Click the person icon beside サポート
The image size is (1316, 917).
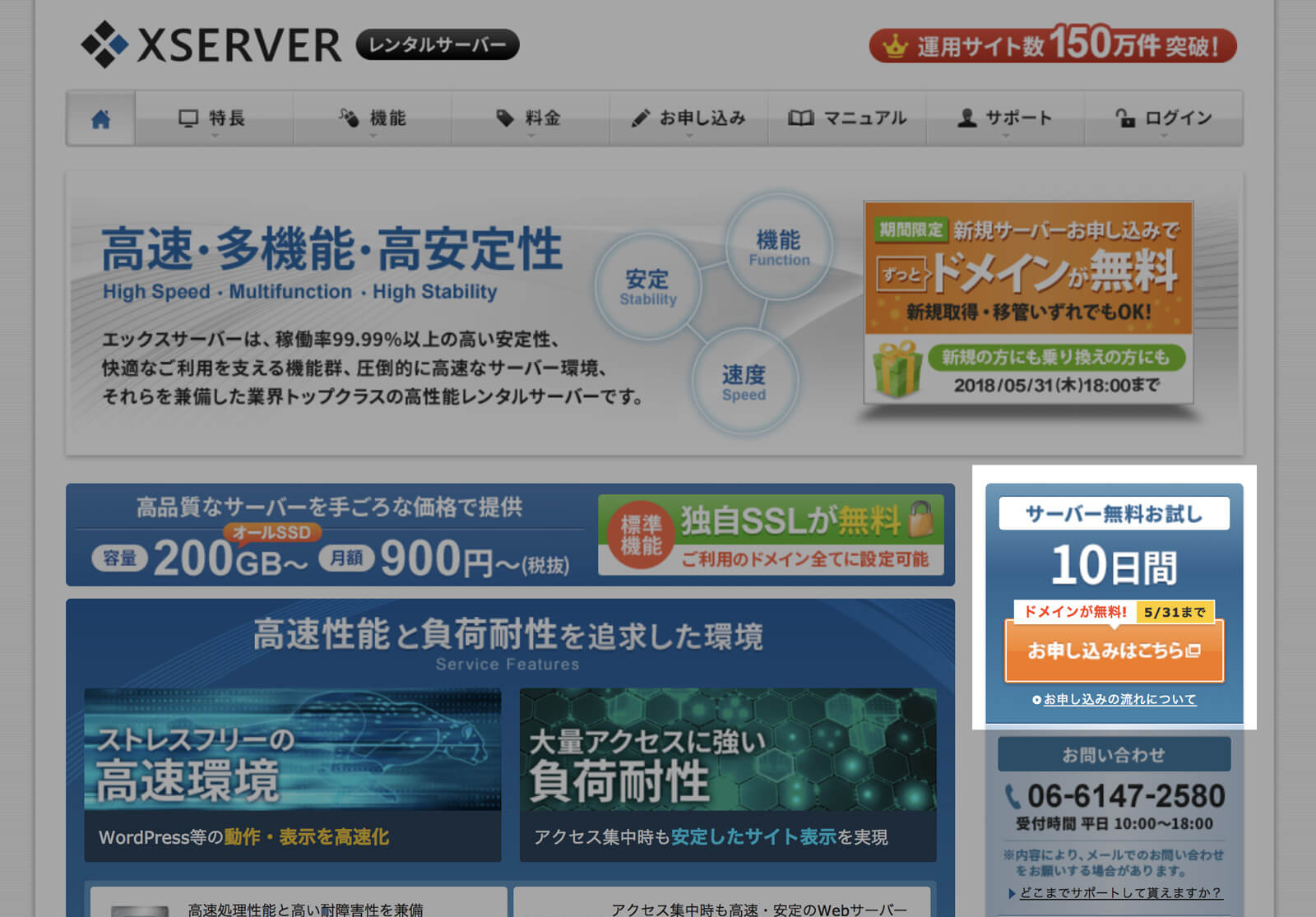(967, 118)
